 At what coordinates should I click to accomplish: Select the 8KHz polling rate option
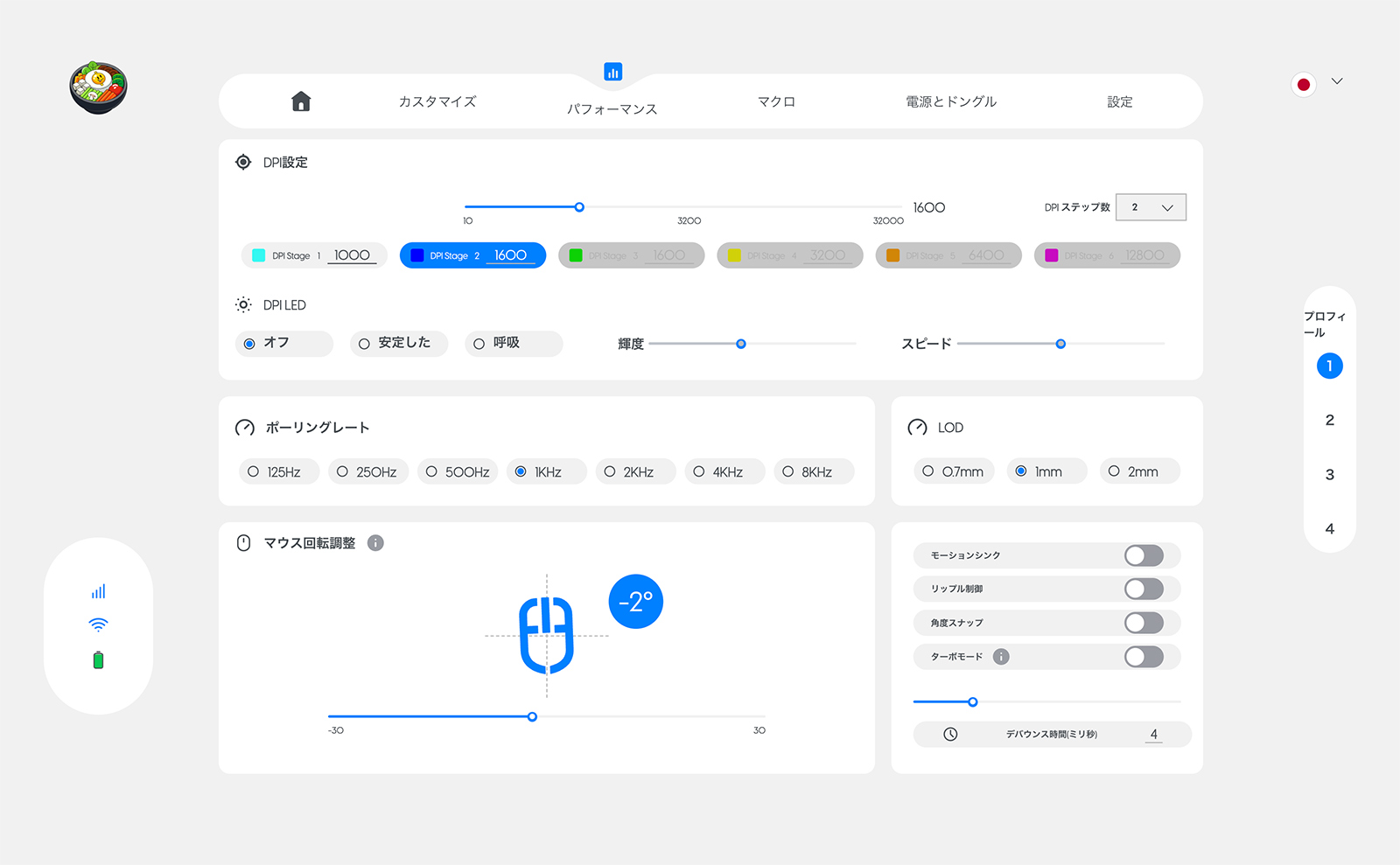(x=814, y=472)
